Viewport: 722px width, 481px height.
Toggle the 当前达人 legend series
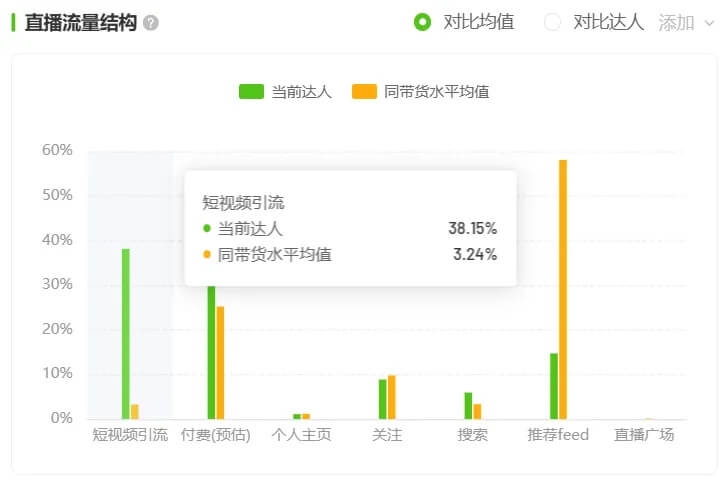(285, 92)
